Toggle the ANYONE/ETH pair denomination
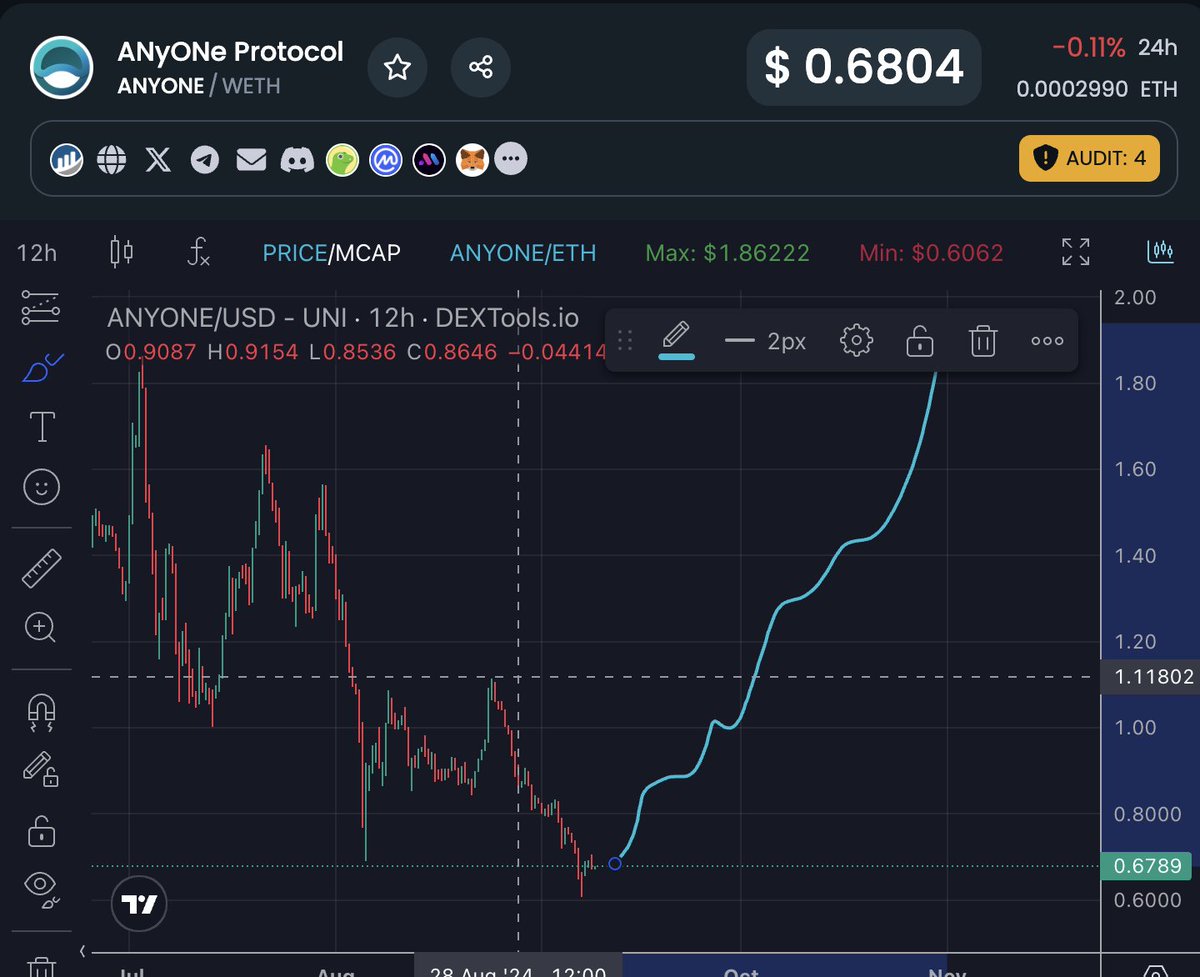Viewport: 1200px width, 977px height. 523,253
